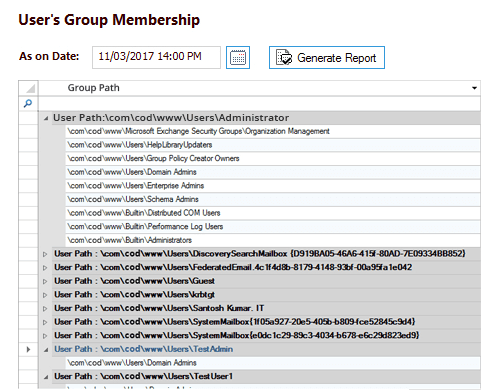Screen dimensions: 500x390
Task: Click the DiscoverySearchMailbox row text
Action: coord(260,254)
